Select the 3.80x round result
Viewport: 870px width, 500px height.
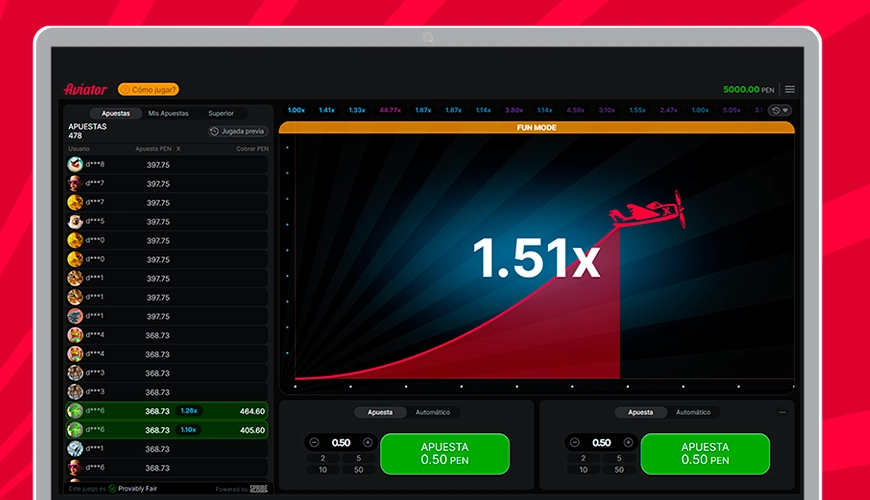[514, 110]
